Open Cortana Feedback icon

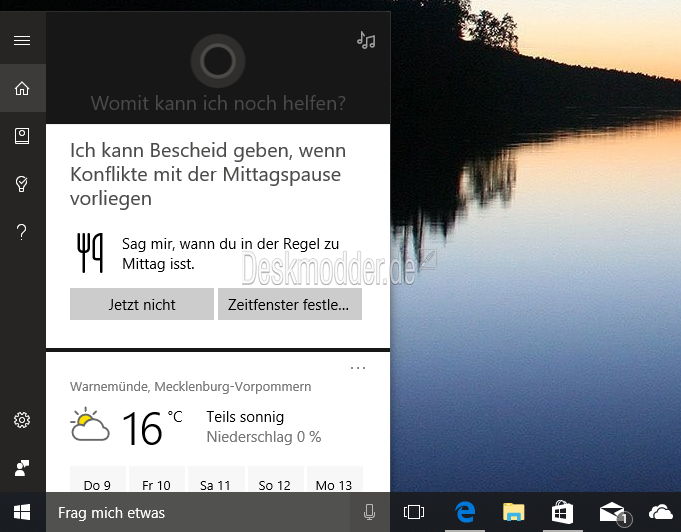coord(22,468)
